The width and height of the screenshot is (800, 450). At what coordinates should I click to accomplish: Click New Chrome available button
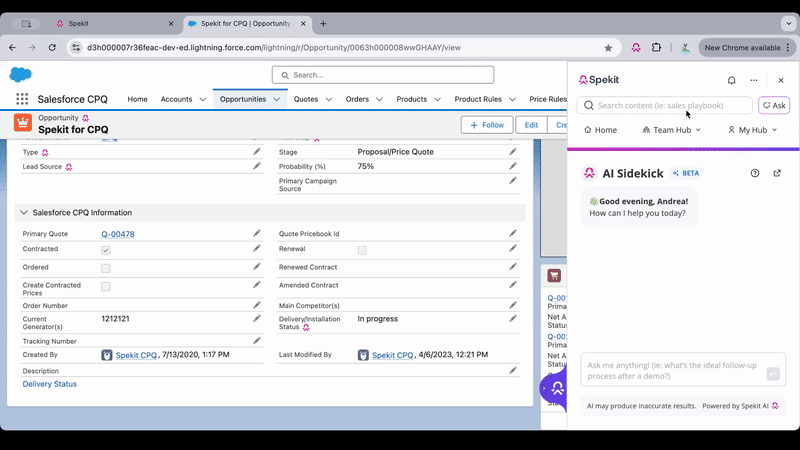coord(747,47)
